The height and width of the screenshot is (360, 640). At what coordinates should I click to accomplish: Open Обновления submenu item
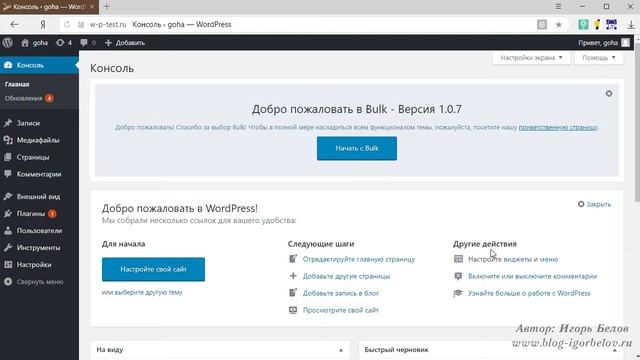pos(29,98)
